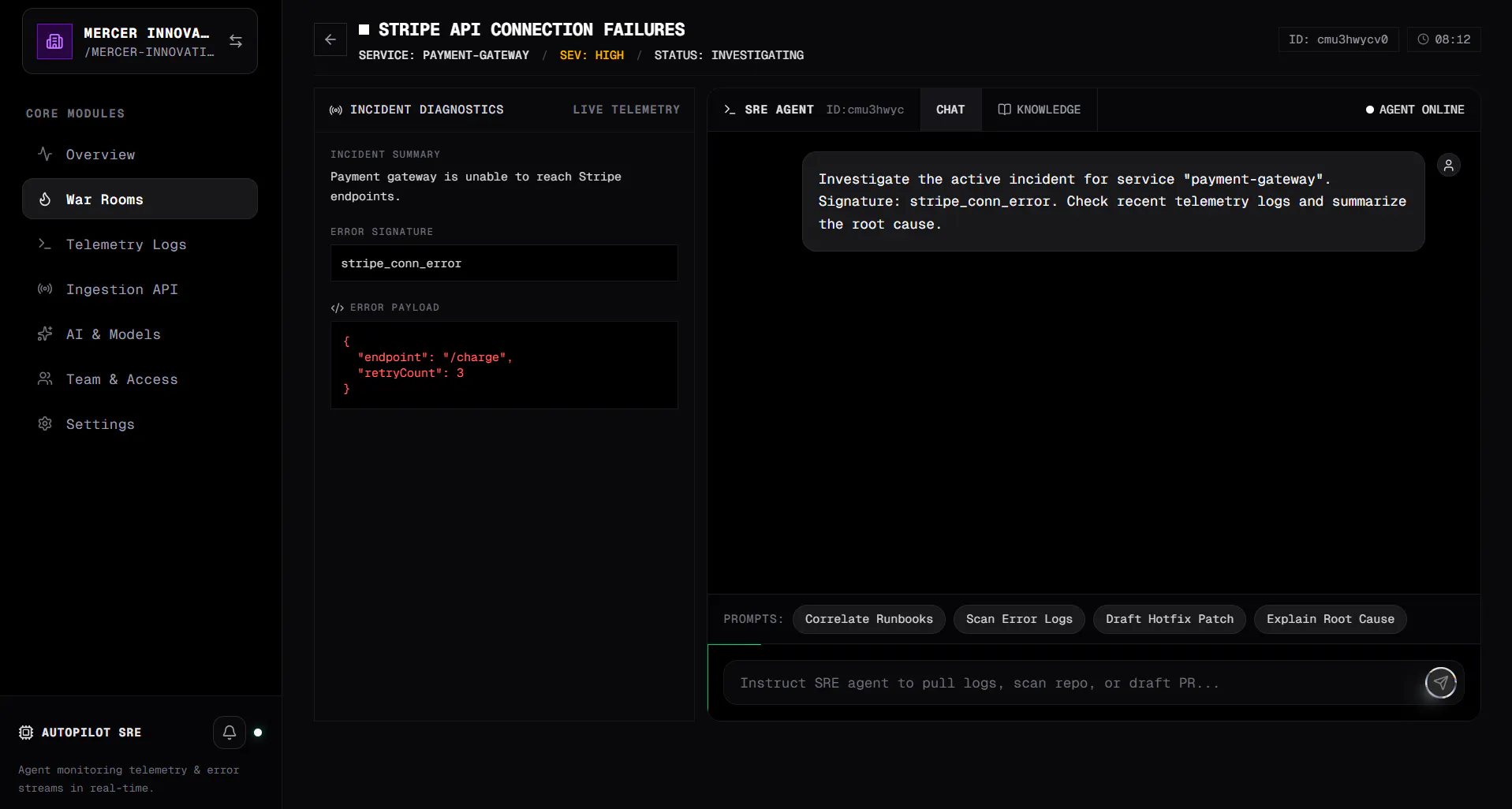Click the user message about payment-gateway incident
The width and height of the screenshot is (1512, 809).
click(x=1113, y=202)
